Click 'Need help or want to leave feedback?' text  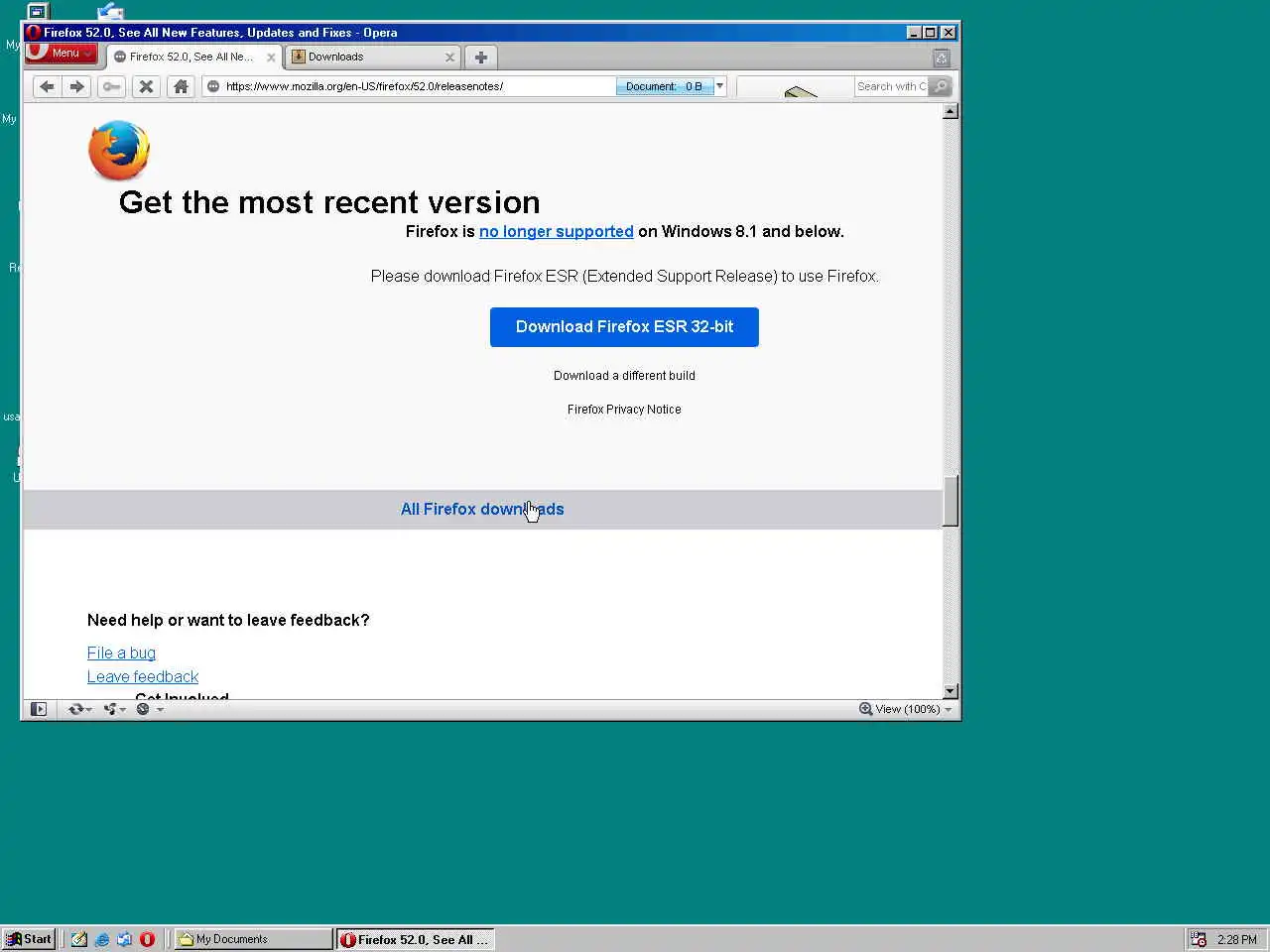228,620
